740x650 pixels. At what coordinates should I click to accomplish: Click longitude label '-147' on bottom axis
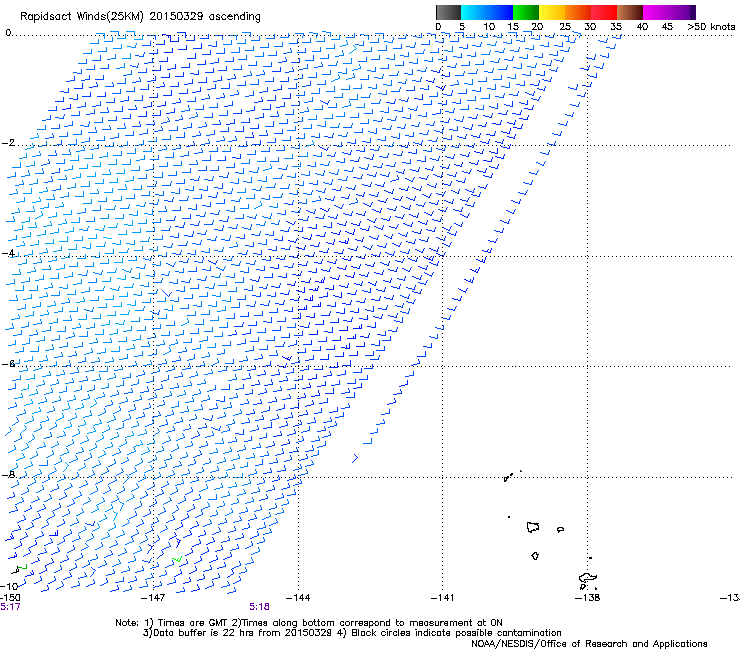point(153,598)
